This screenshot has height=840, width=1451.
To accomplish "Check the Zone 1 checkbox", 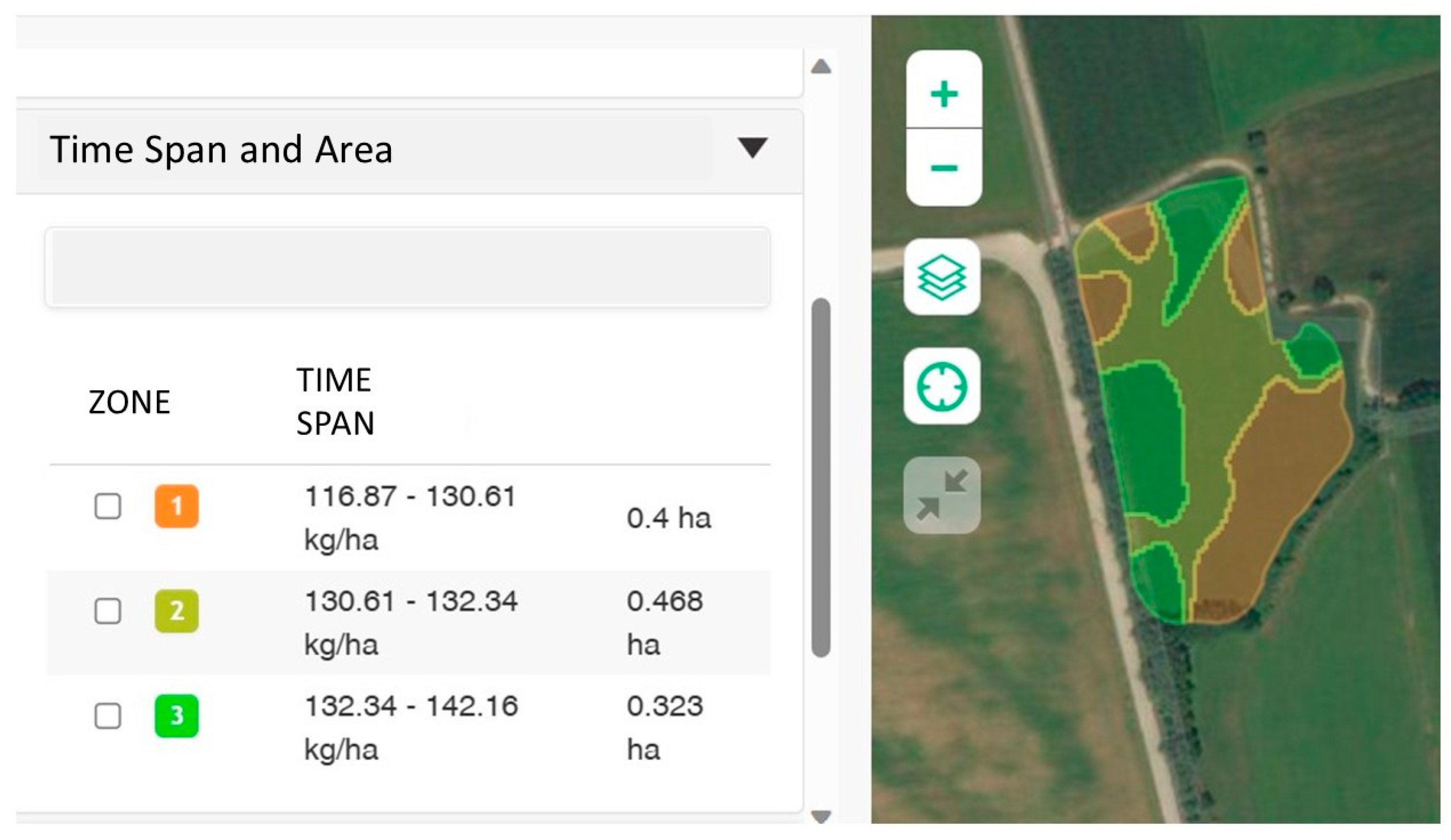I will click(109, 506).
